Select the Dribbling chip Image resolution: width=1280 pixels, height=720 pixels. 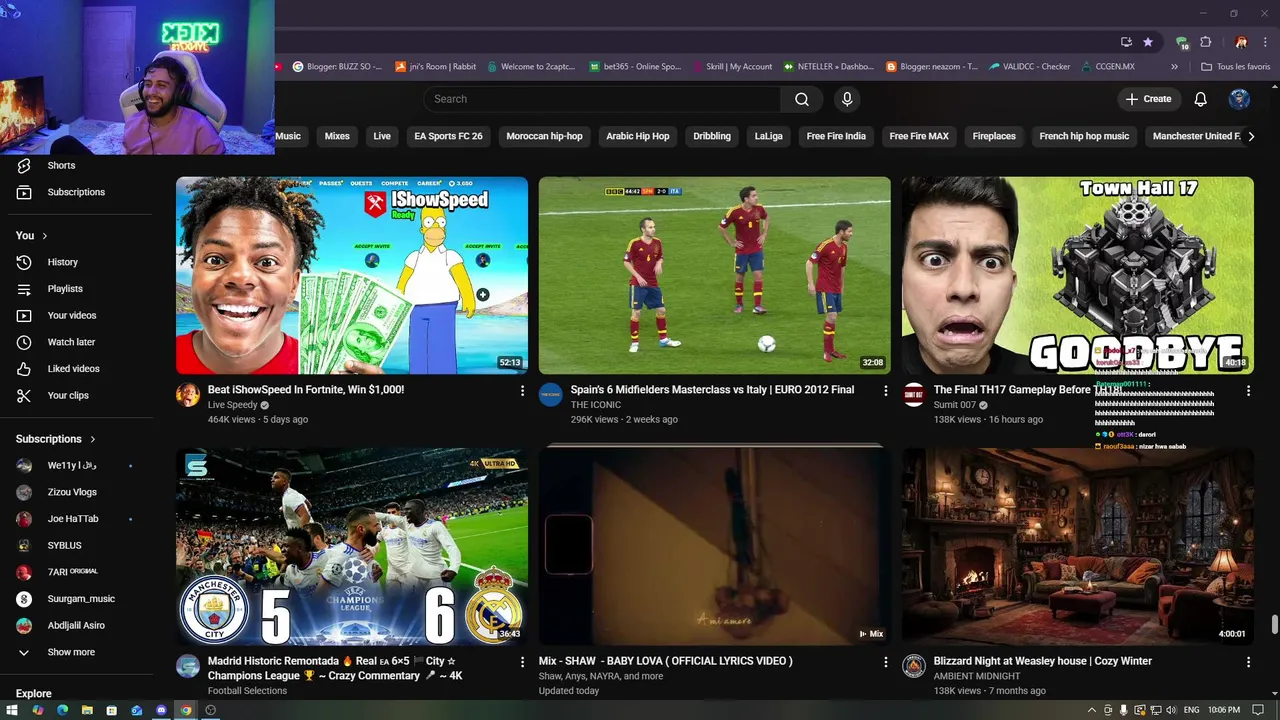[712, 136]
